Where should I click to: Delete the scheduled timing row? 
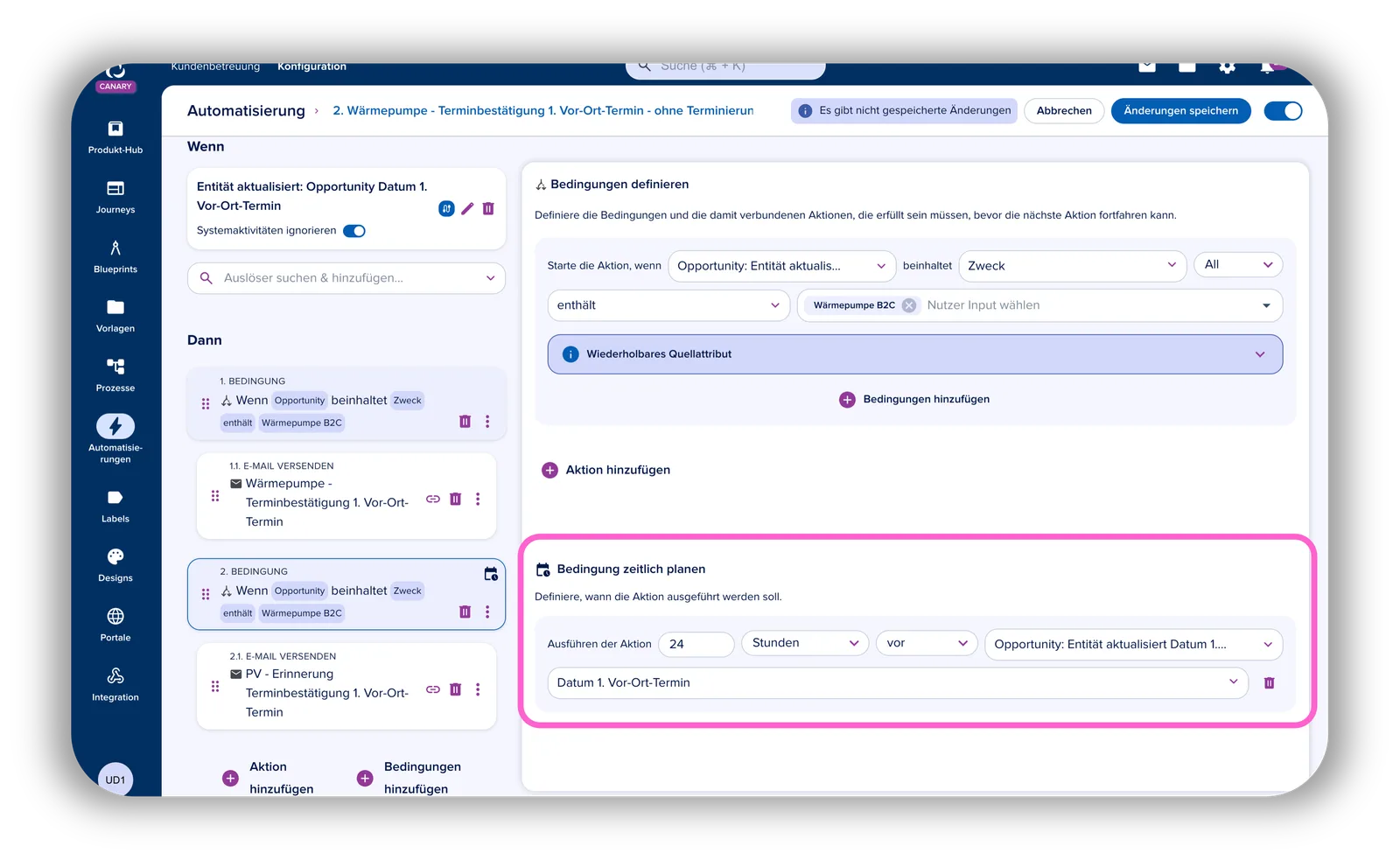pyautogui.click(x=1269, y=682)
